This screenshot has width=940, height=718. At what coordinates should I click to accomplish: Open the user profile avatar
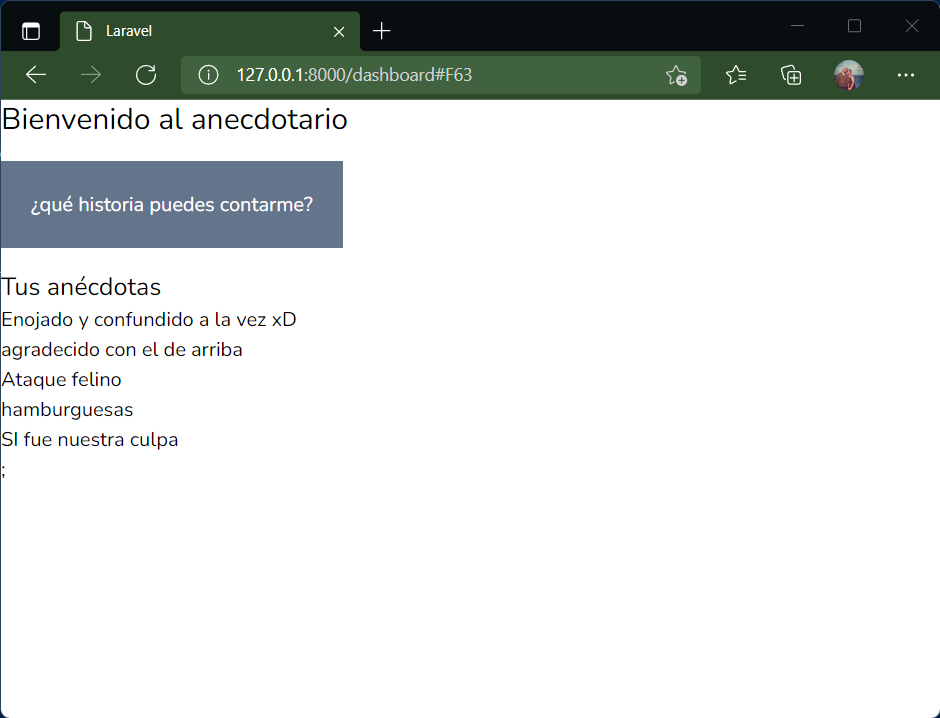848,75
